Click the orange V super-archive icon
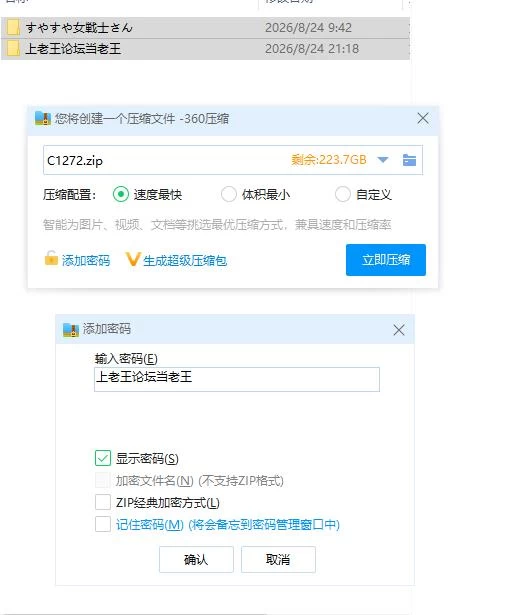Viewport: 507px width, 615px height. coord(133,259)
